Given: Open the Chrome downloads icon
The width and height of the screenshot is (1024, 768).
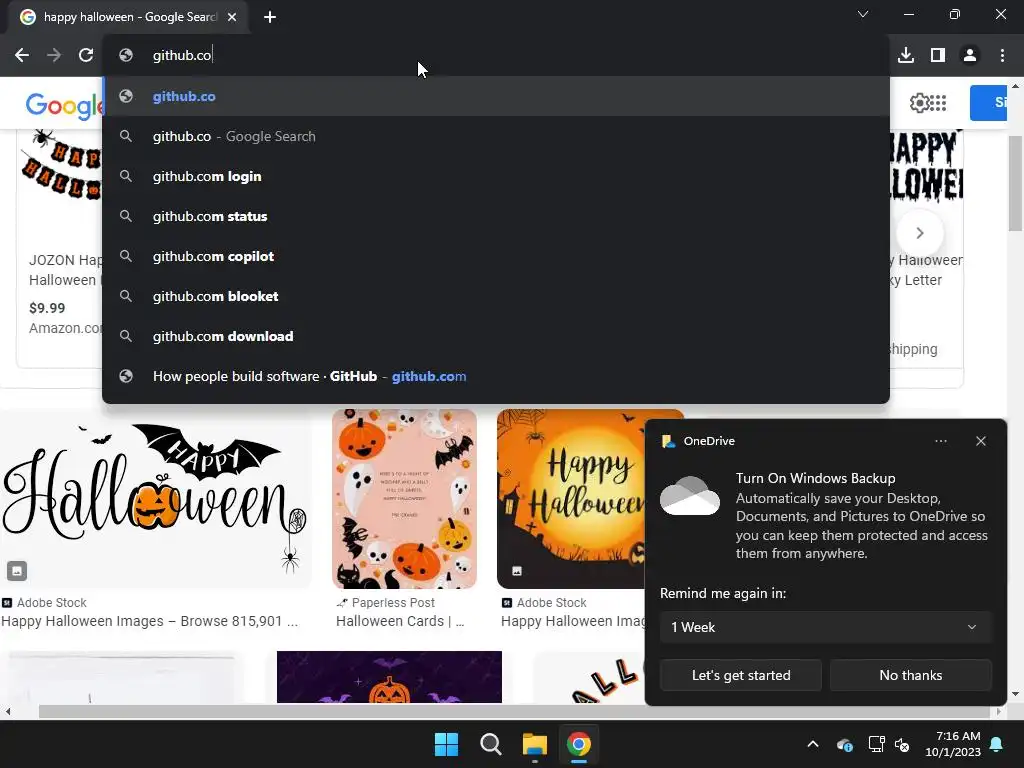Looking at the screenshot, I should pos(906,56).
